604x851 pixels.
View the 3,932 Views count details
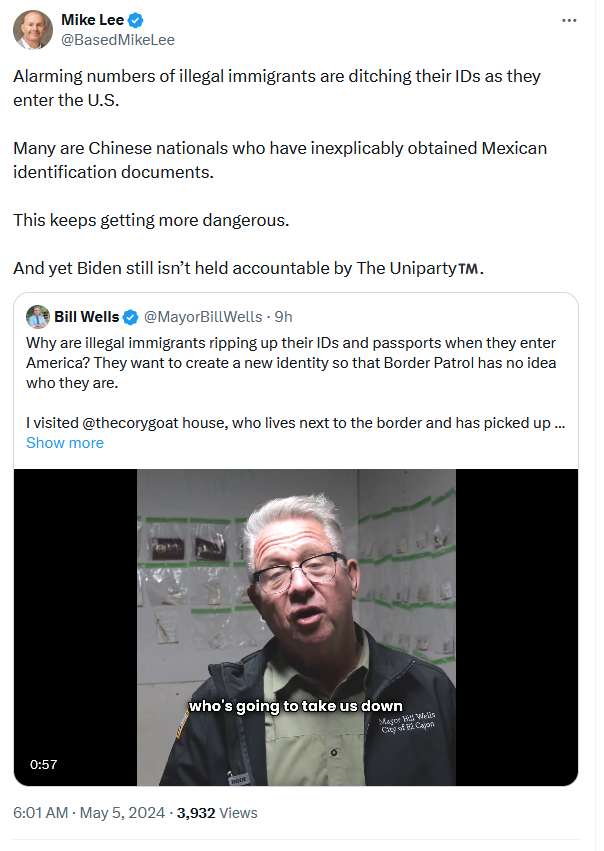click(x=217, y=813)
